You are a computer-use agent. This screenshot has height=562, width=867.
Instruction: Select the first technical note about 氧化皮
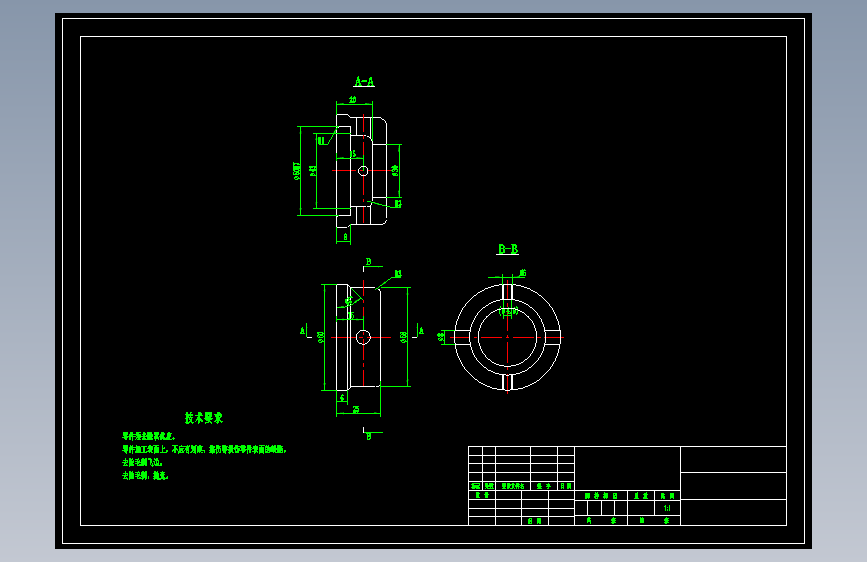(x=149, y=436)
